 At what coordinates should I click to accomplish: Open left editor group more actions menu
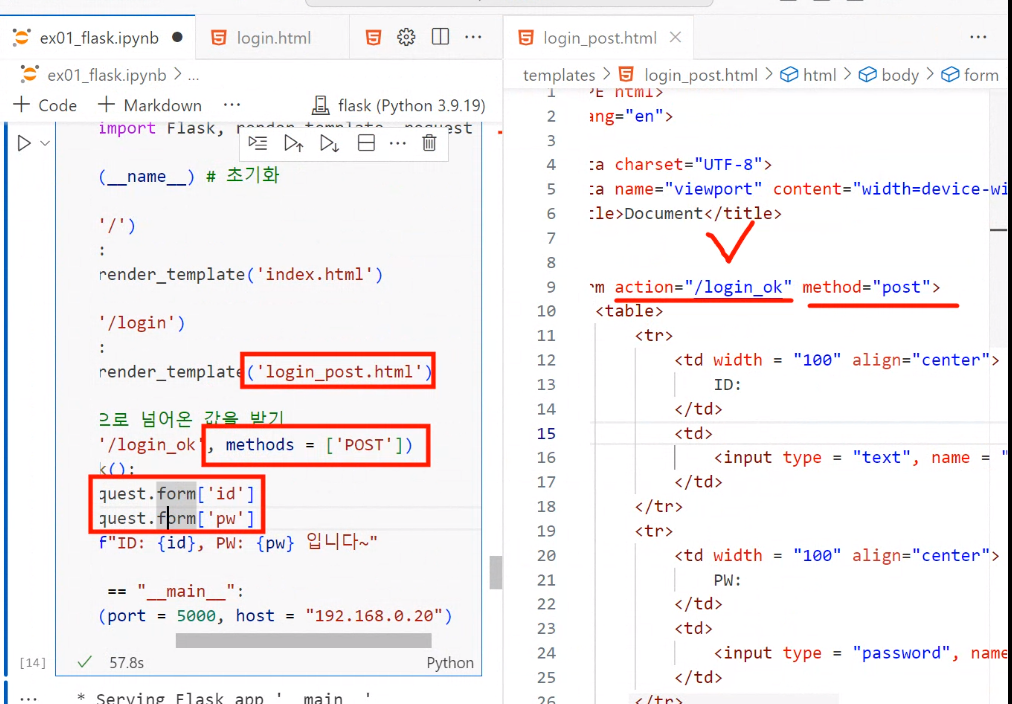coord(473,37)
